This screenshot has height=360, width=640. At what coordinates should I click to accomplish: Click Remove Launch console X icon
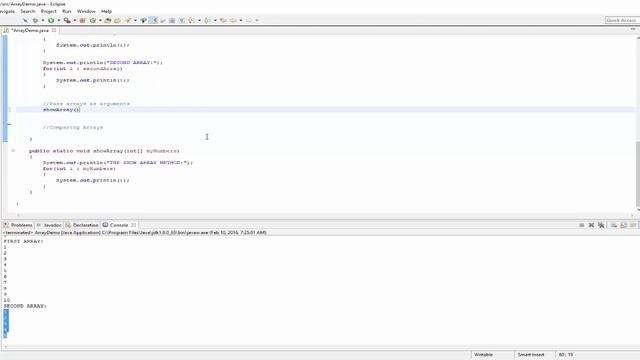pyautogui.click(x=591, y=225)
